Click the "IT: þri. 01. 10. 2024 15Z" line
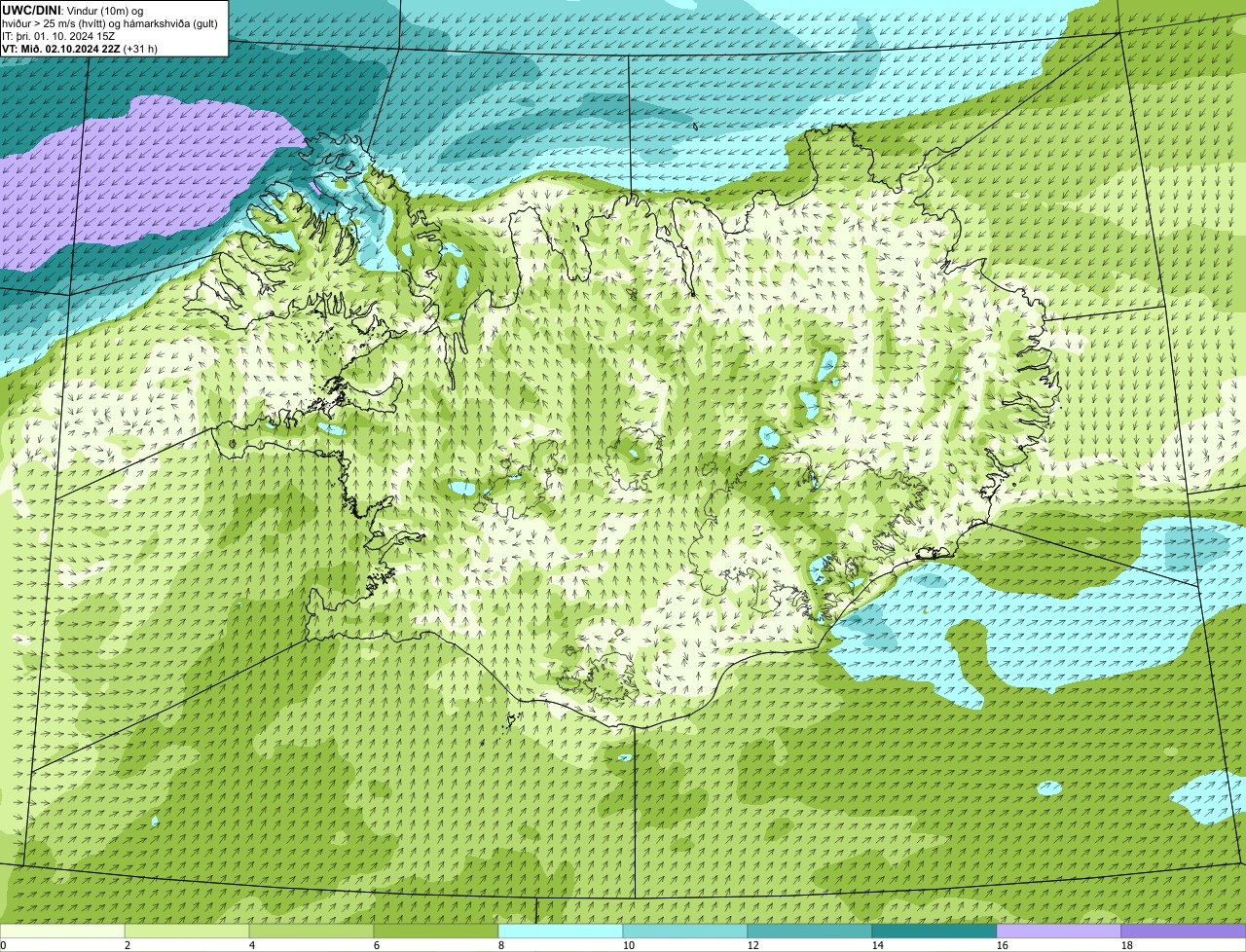This screenshot has width=1246, height=952. pos(59,35)
